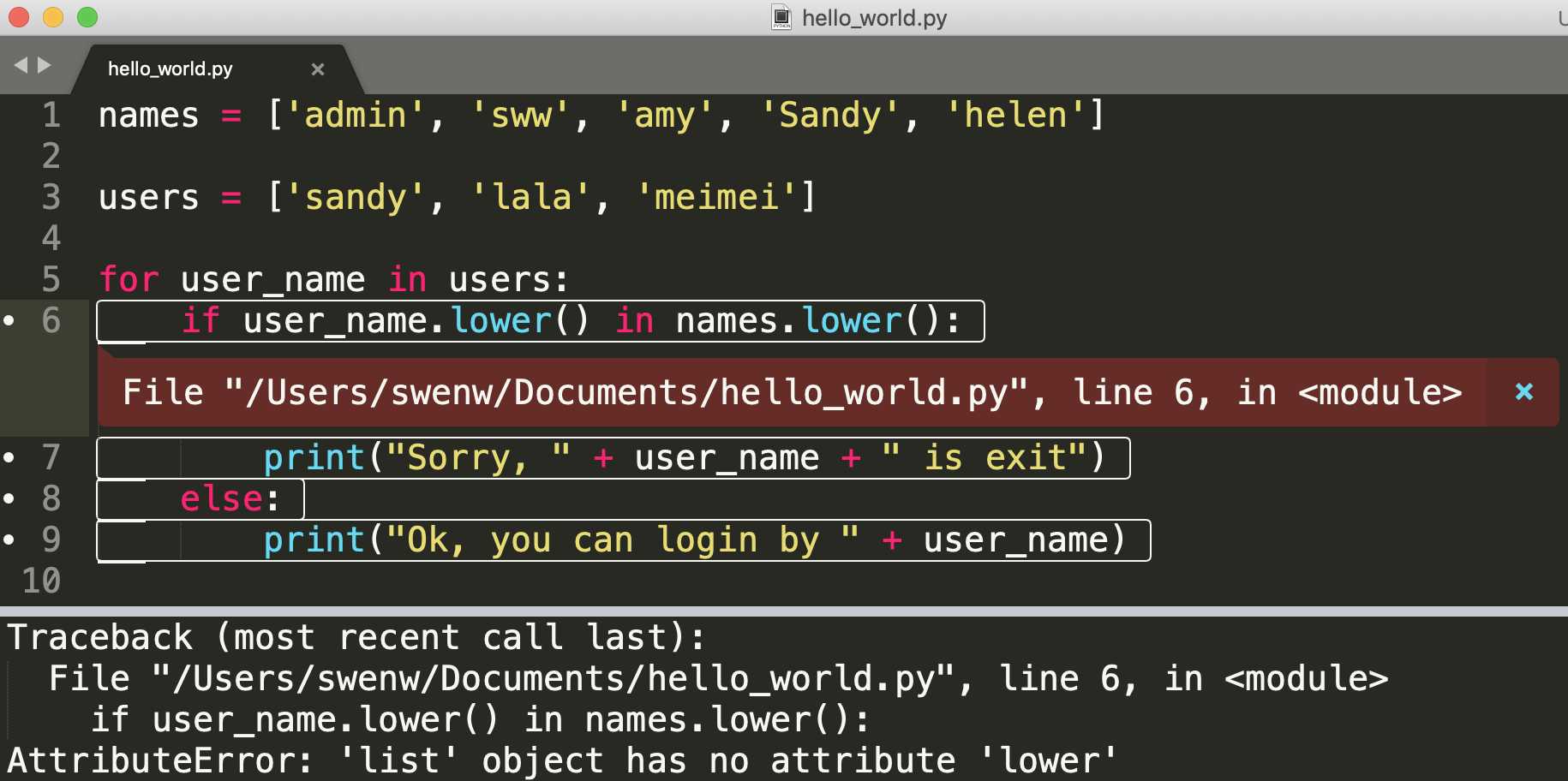Click the inline error message text

(x=792, y=392)
